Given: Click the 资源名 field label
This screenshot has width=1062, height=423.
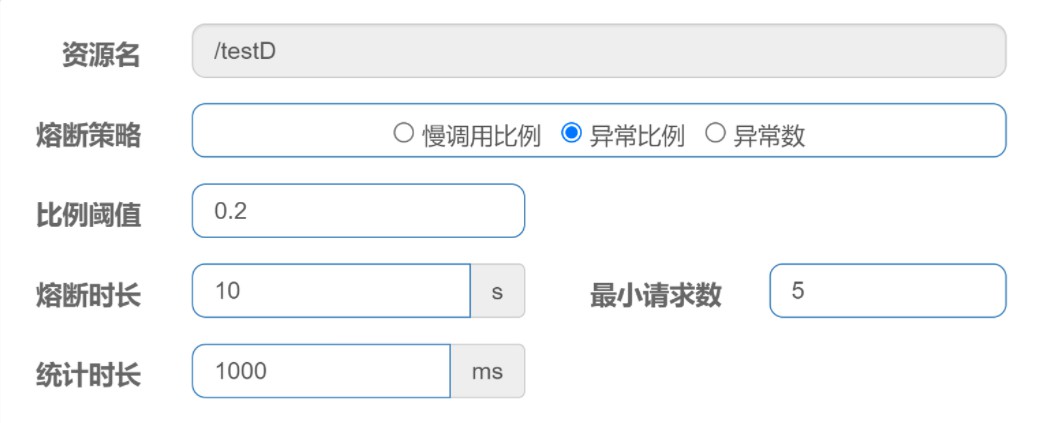Looking at the screenshot, I should (x=101, y=55).
